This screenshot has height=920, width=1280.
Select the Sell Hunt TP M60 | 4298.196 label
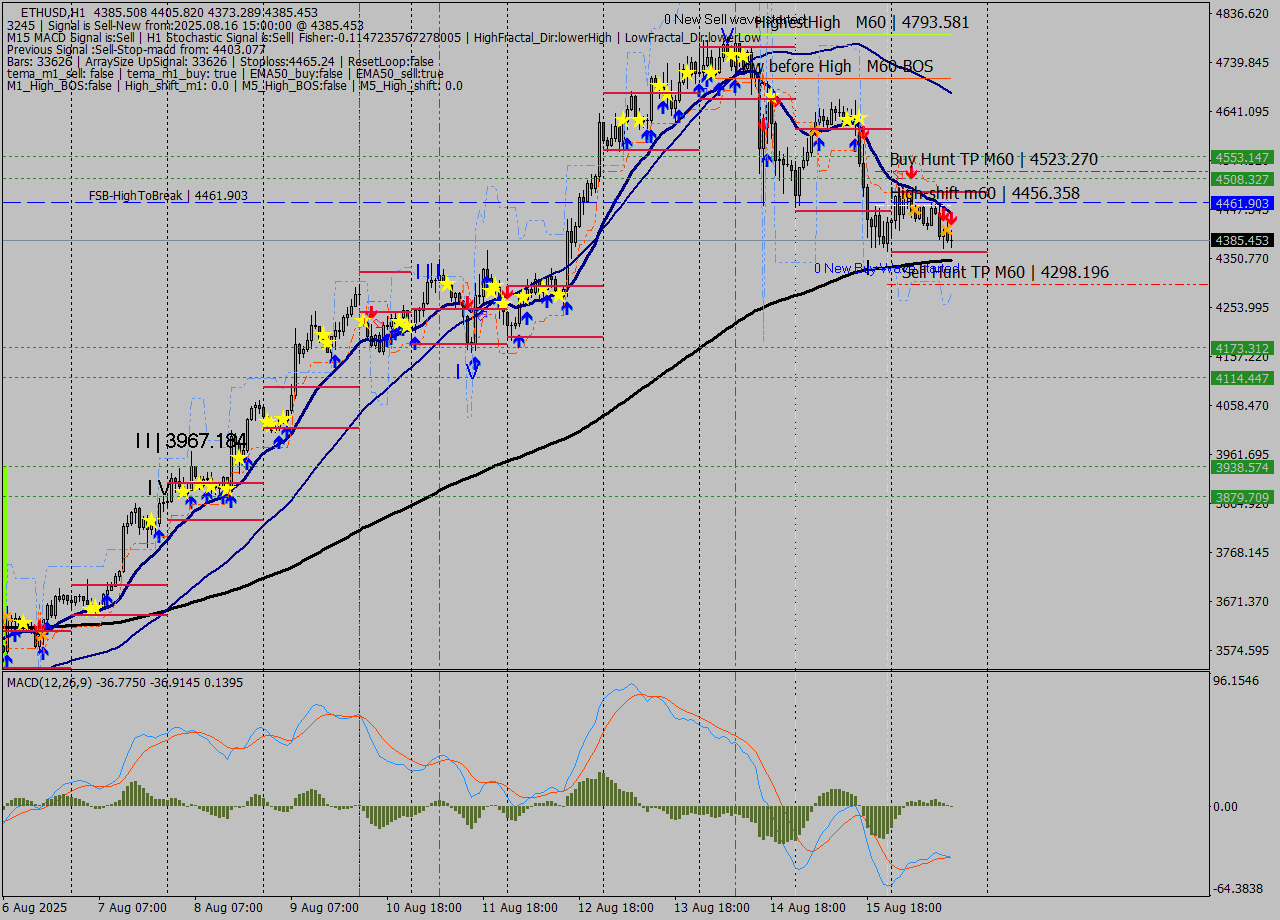(1005, 272)
